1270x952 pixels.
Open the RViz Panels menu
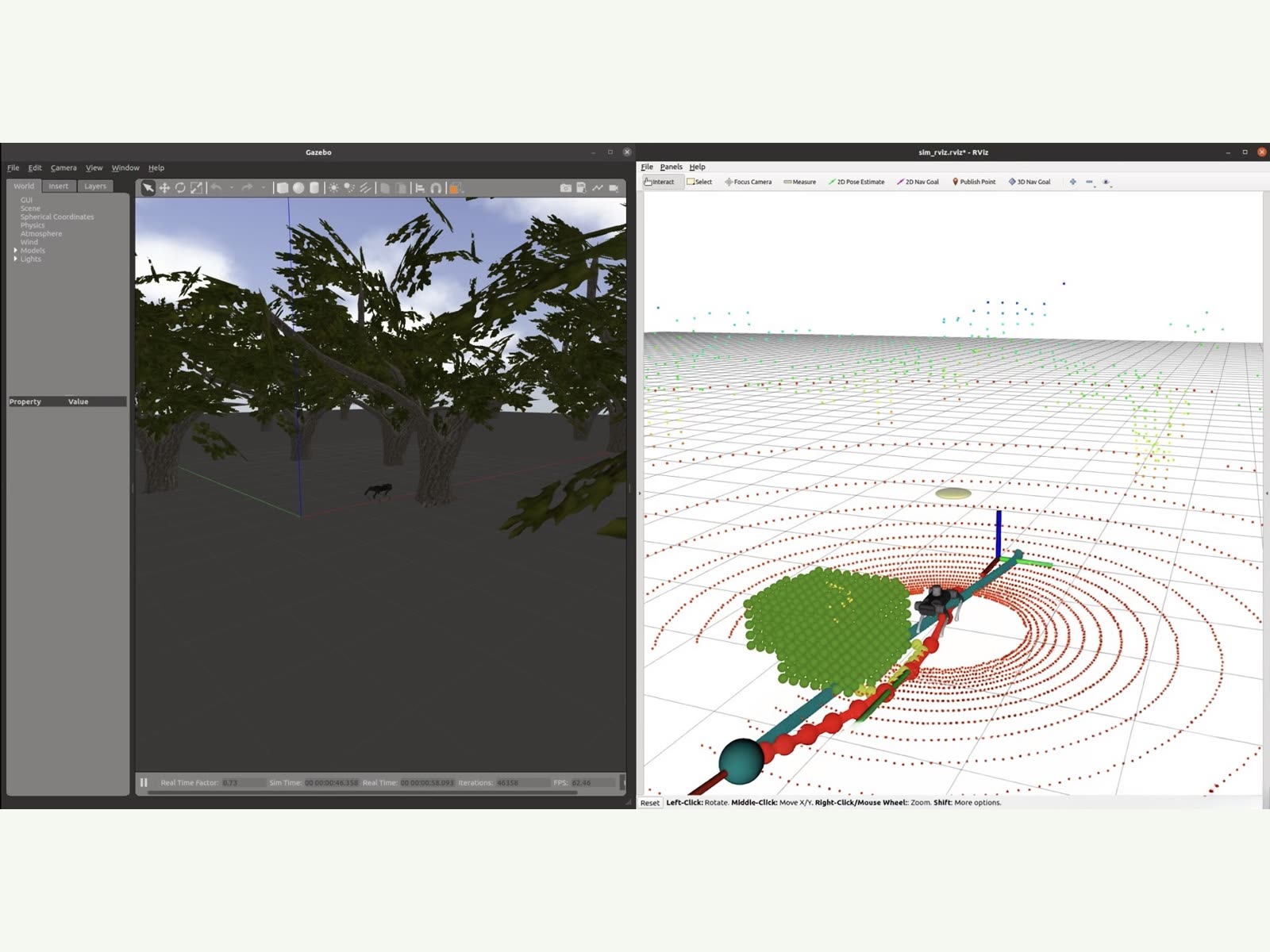point(671,167)
